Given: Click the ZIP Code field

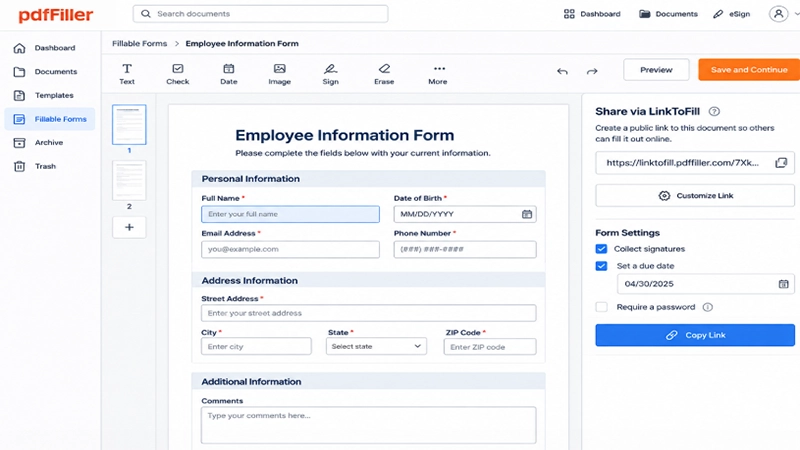Looking at the screenshot, I should [490, 347].
